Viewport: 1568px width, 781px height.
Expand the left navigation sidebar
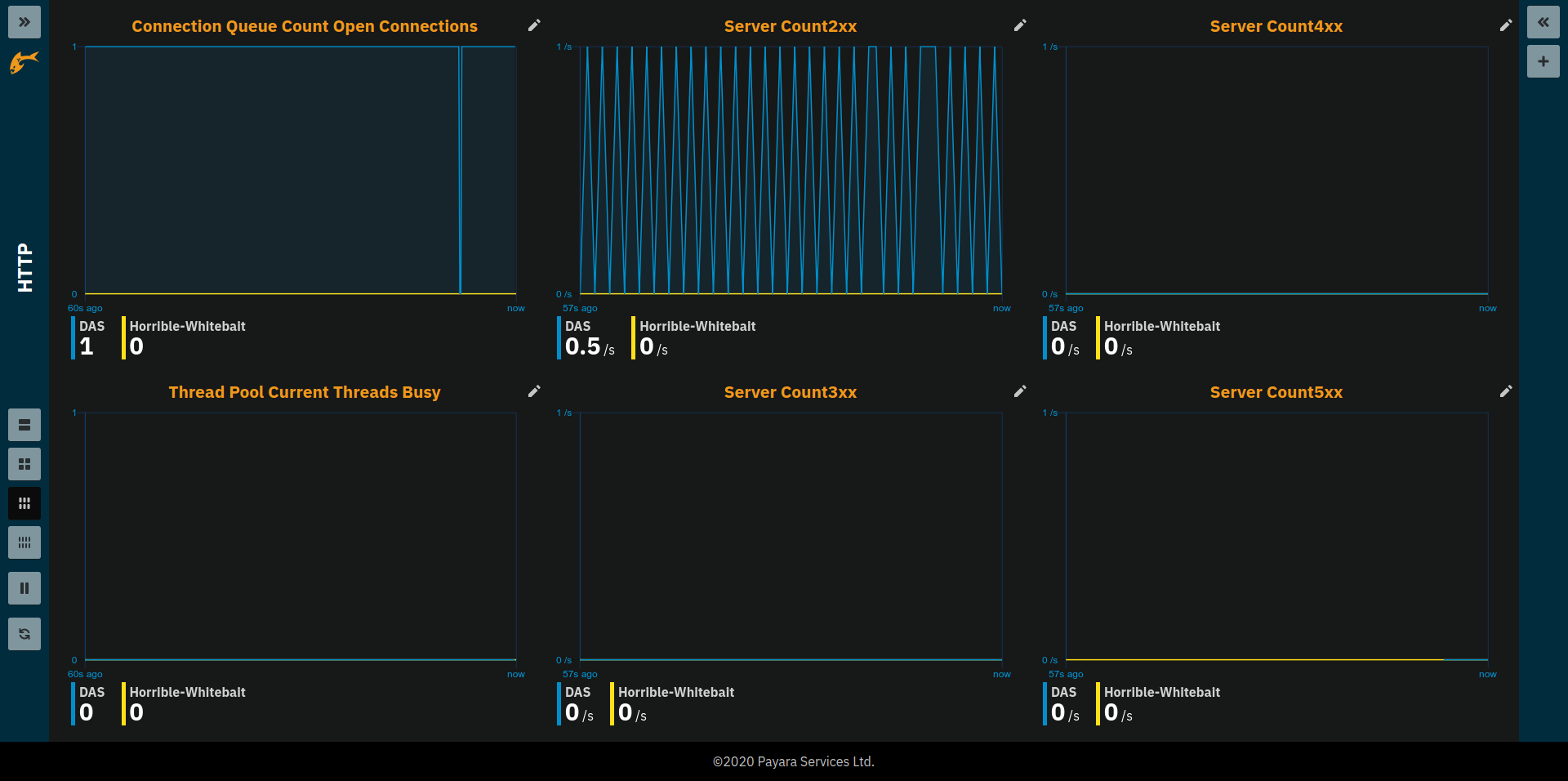(x=24, y=22)
